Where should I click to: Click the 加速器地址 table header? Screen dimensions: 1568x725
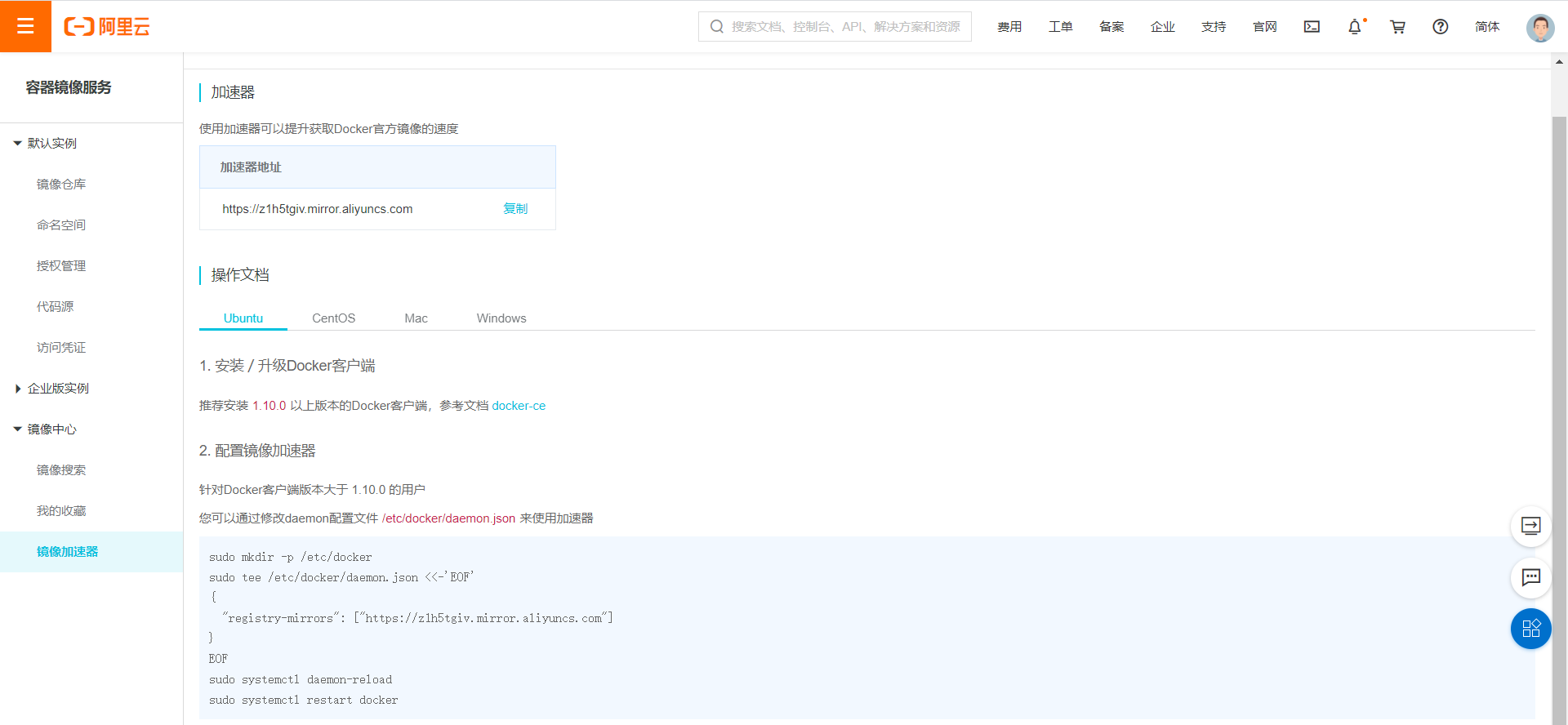coord(377,167)
